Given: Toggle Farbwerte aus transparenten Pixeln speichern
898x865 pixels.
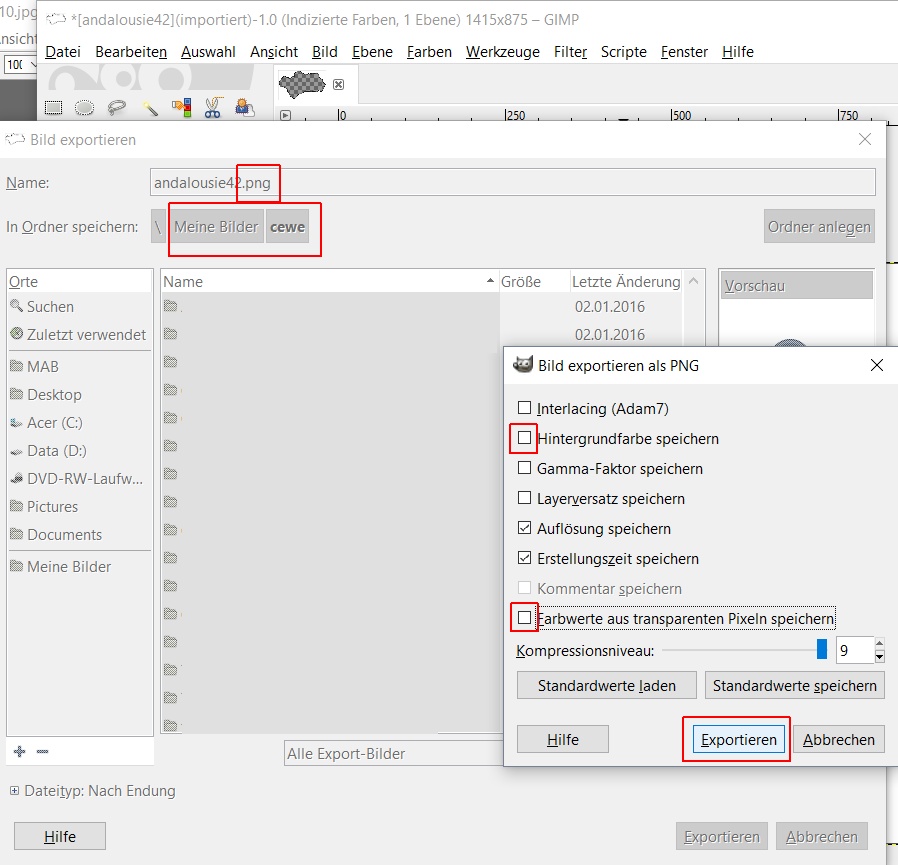Looking at the screenshot, I should 524,618.
